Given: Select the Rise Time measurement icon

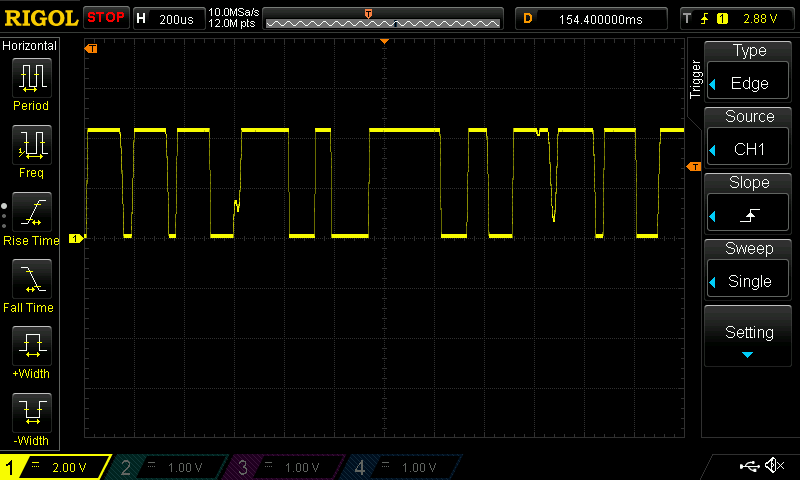Looking at the screenshot, I should click(32, 212).
